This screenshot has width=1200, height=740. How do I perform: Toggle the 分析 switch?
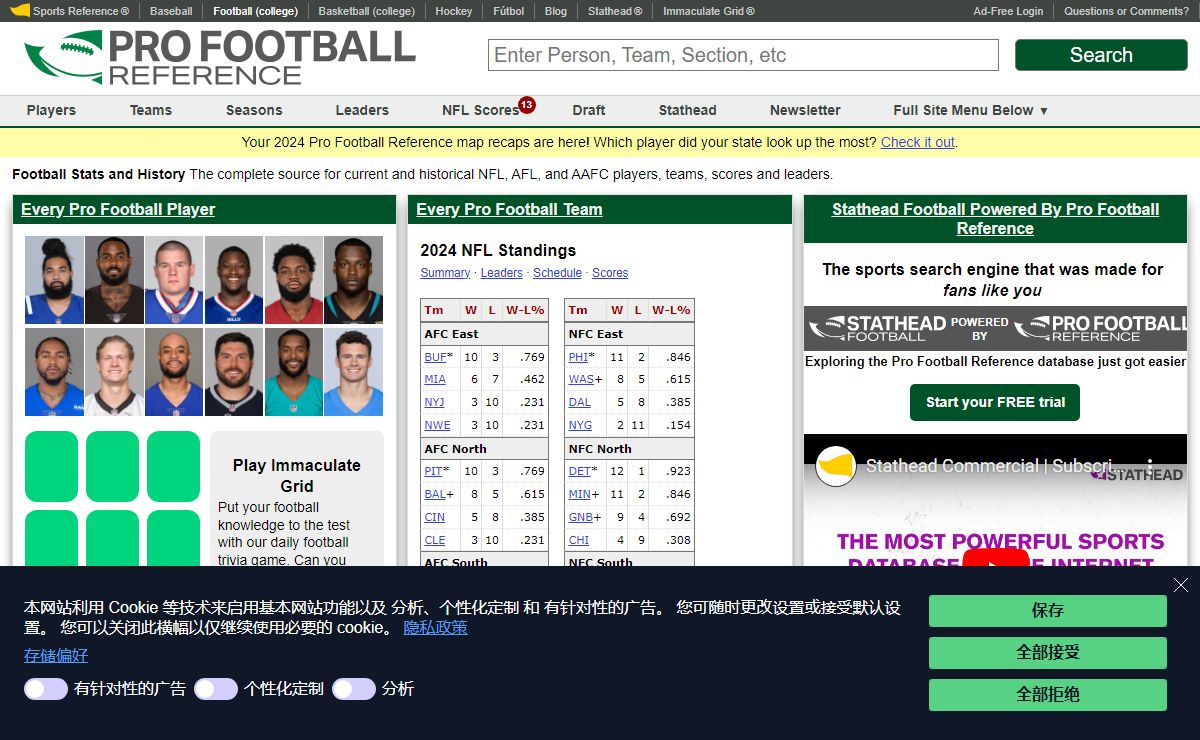pos(354,689)
